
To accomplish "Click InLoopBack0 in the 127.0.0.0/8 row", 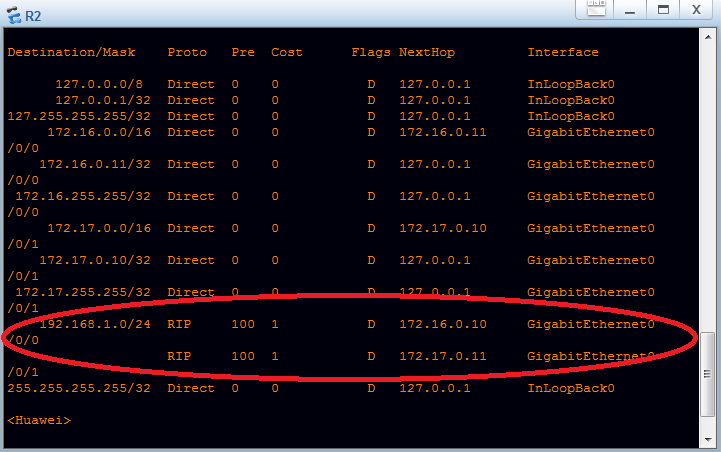I will tap(571, 84).
